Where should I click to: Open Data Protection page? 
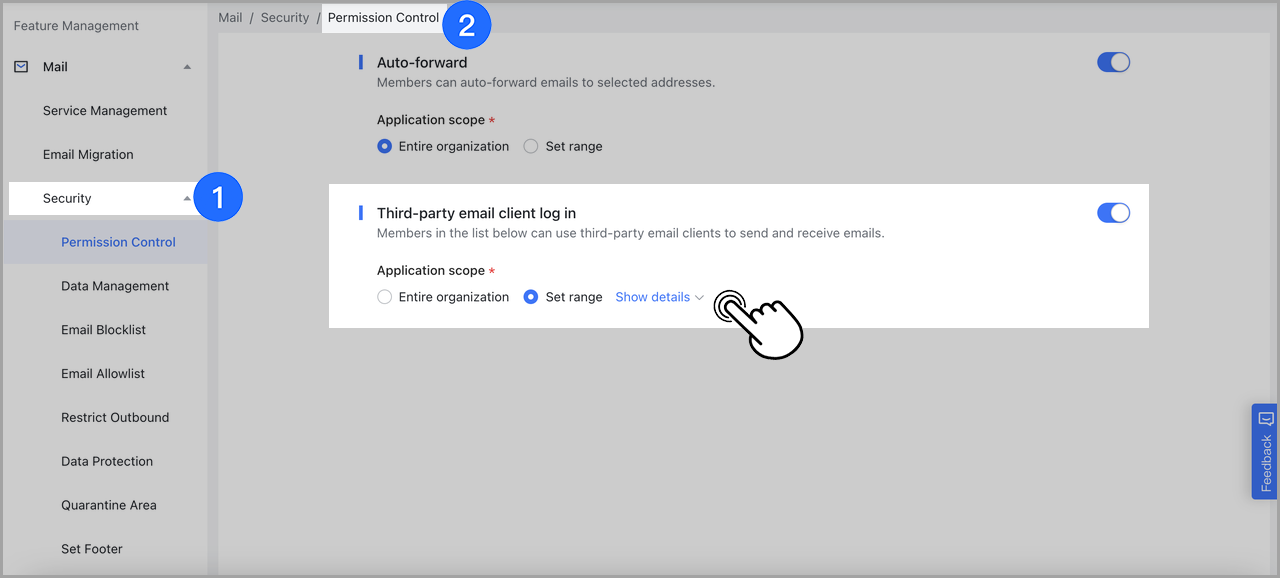point(107,462)
